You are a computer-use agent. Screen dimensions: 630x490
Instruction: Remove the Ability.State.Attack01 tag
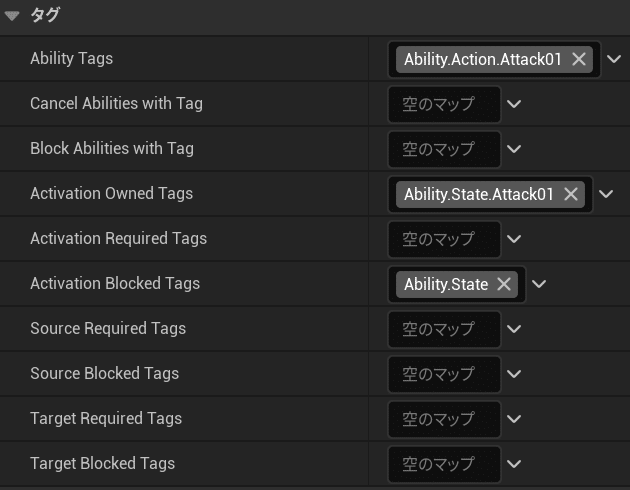point(572,194)
